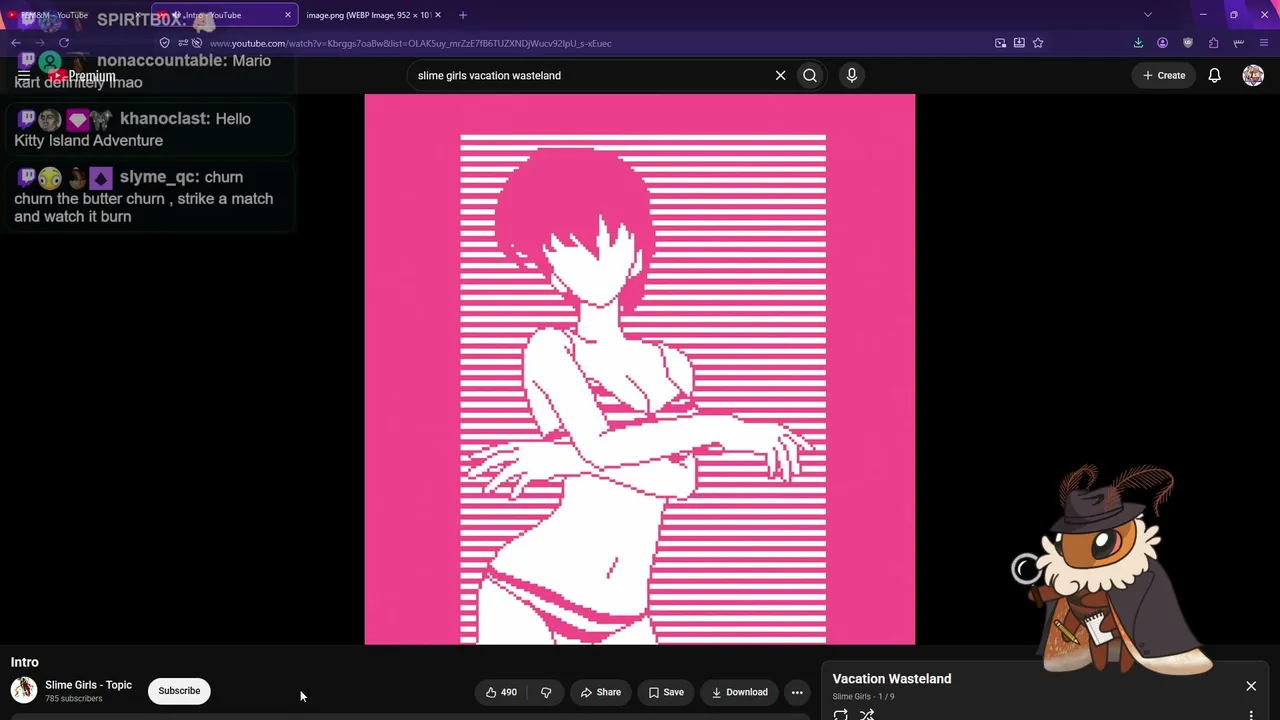Viewport: 1280px width, 720px height.
Task: Open the browser application menu
Action: (x=1264, y=43)
